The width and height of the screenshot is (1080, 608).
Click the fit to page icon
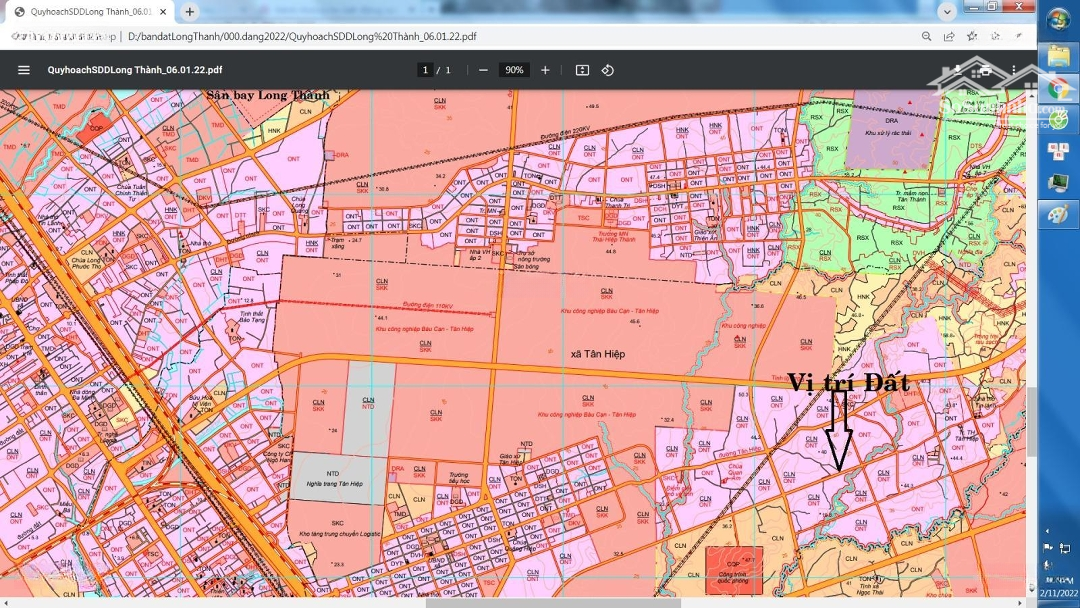tap(582, 70)
